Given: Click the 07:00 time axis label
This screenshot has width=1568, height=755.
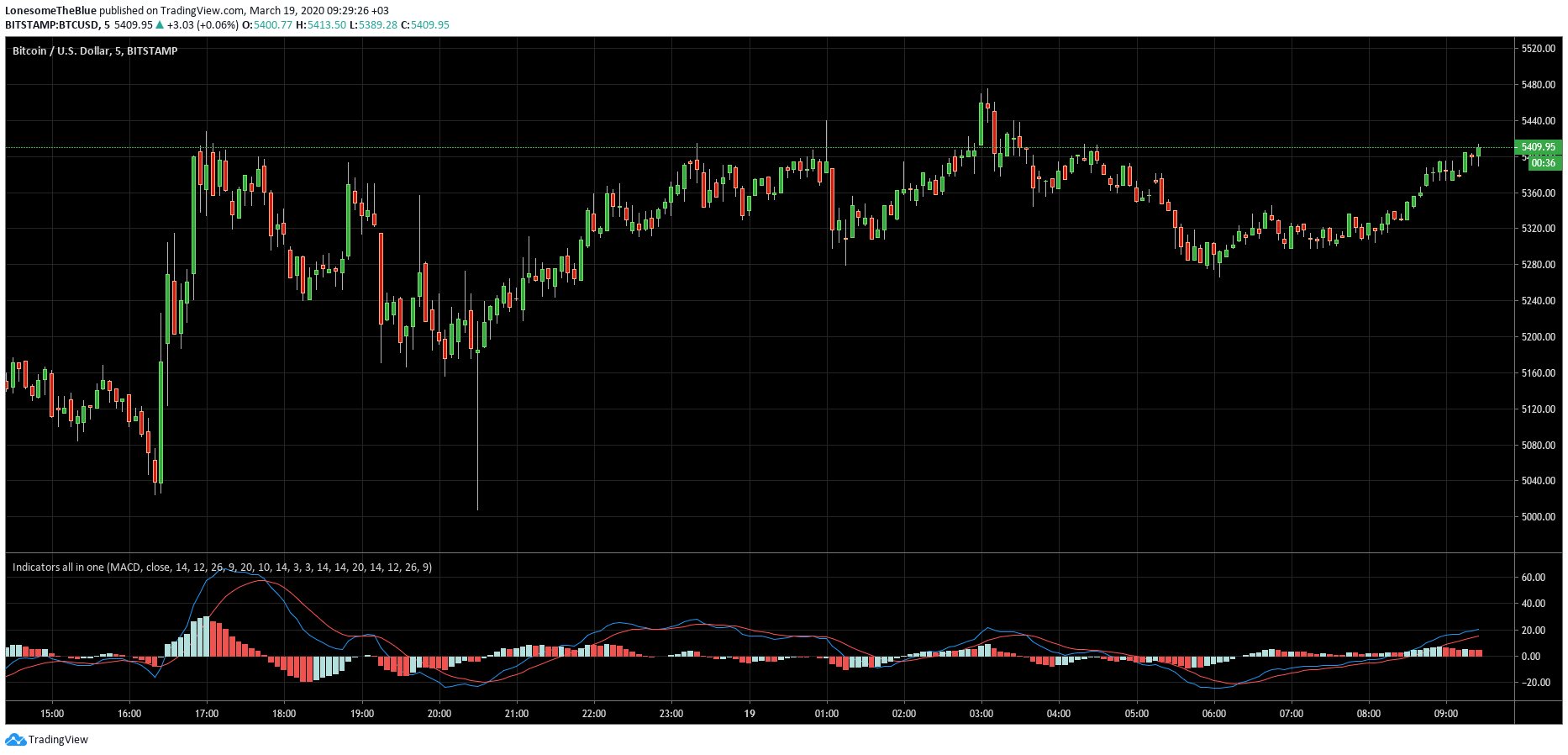Looking at the screenshot, I should (x=1292, y=714).
